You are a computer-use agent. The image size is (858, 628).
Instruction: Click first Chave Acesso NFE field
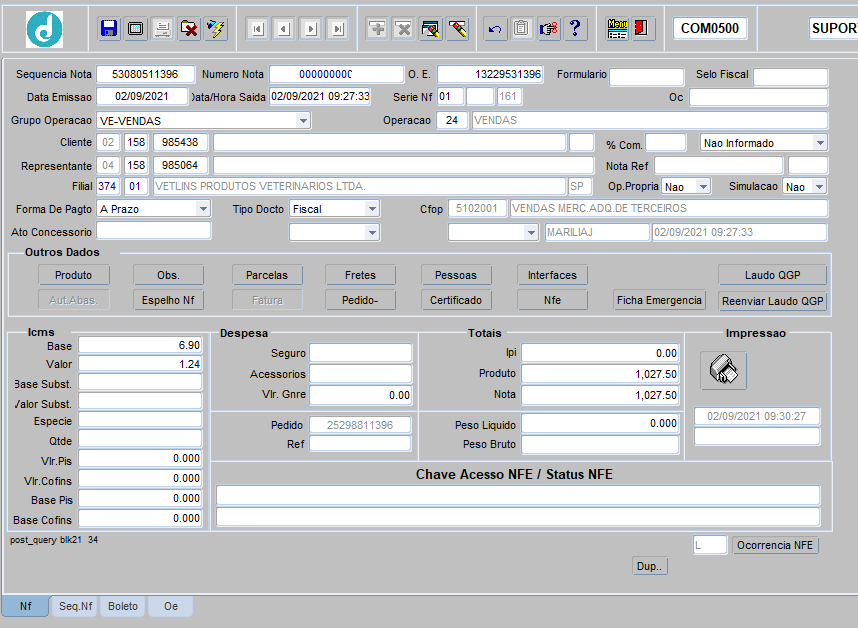(x=518, y=495)
